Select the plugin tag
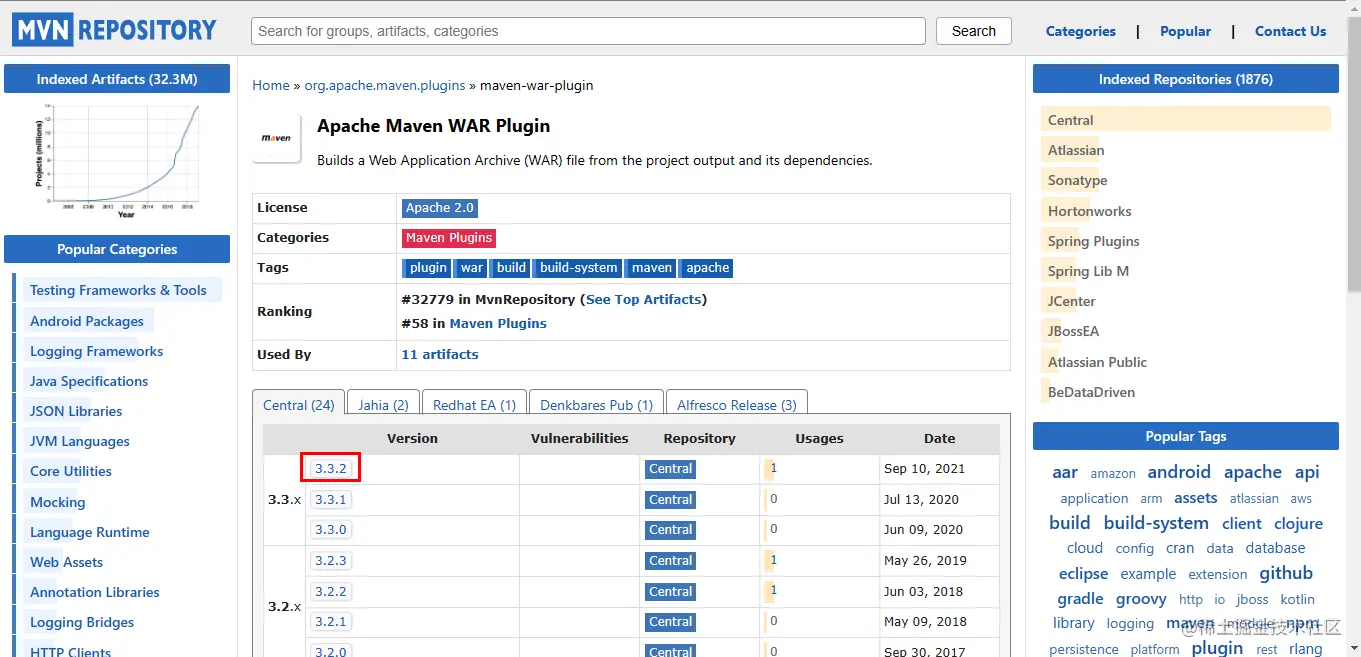The height and width of the screenshot is (657, 1361). tap(428, 268)
